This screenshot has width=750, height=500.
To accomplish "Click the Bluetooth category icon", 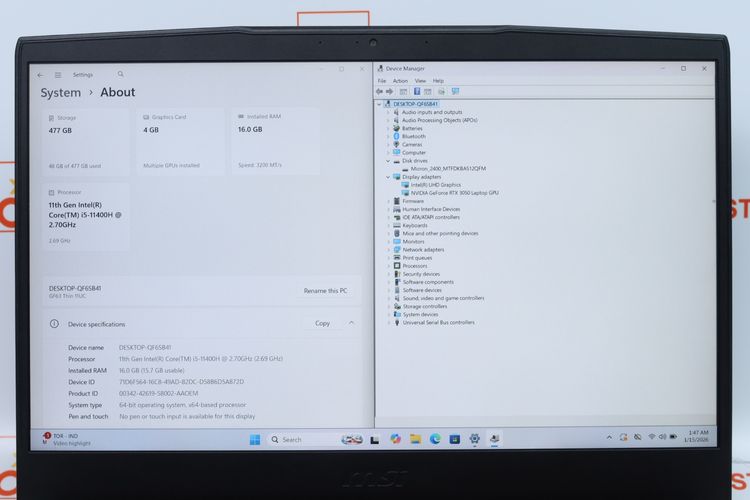I will click(396, 136).
